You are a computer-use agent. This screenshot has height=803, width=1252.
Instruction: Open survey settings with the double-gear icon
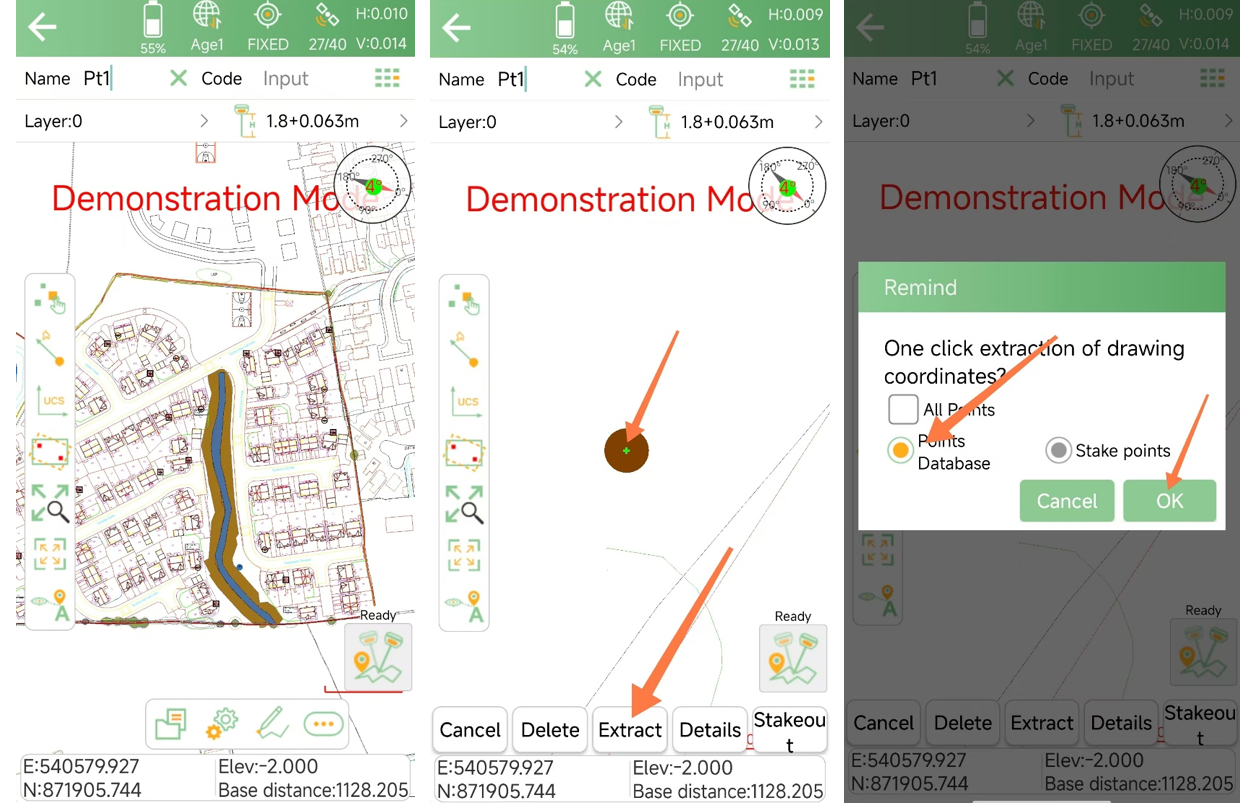(222, 724)
